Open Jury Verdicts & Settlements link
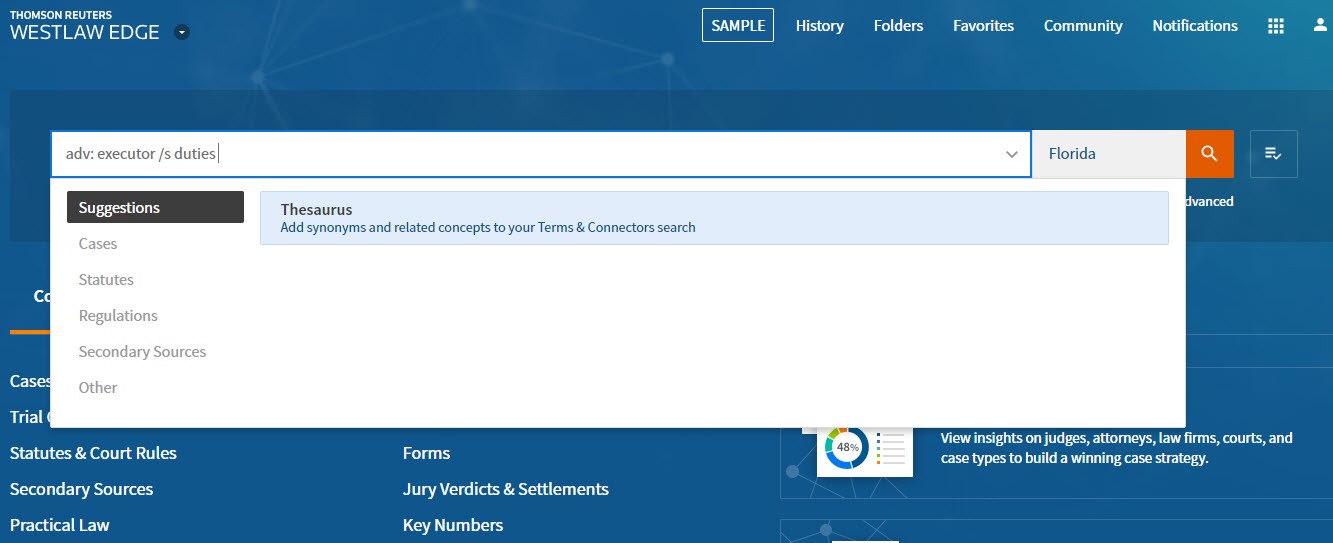Screen dimensions: 1333x543 coord(505,489)
